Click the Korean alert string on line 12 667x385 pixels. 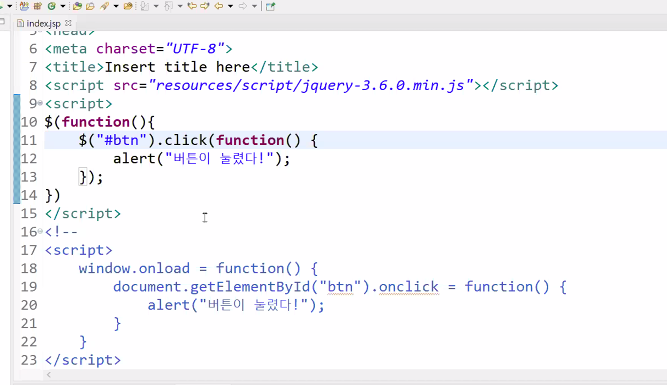[x=220, y=158]
